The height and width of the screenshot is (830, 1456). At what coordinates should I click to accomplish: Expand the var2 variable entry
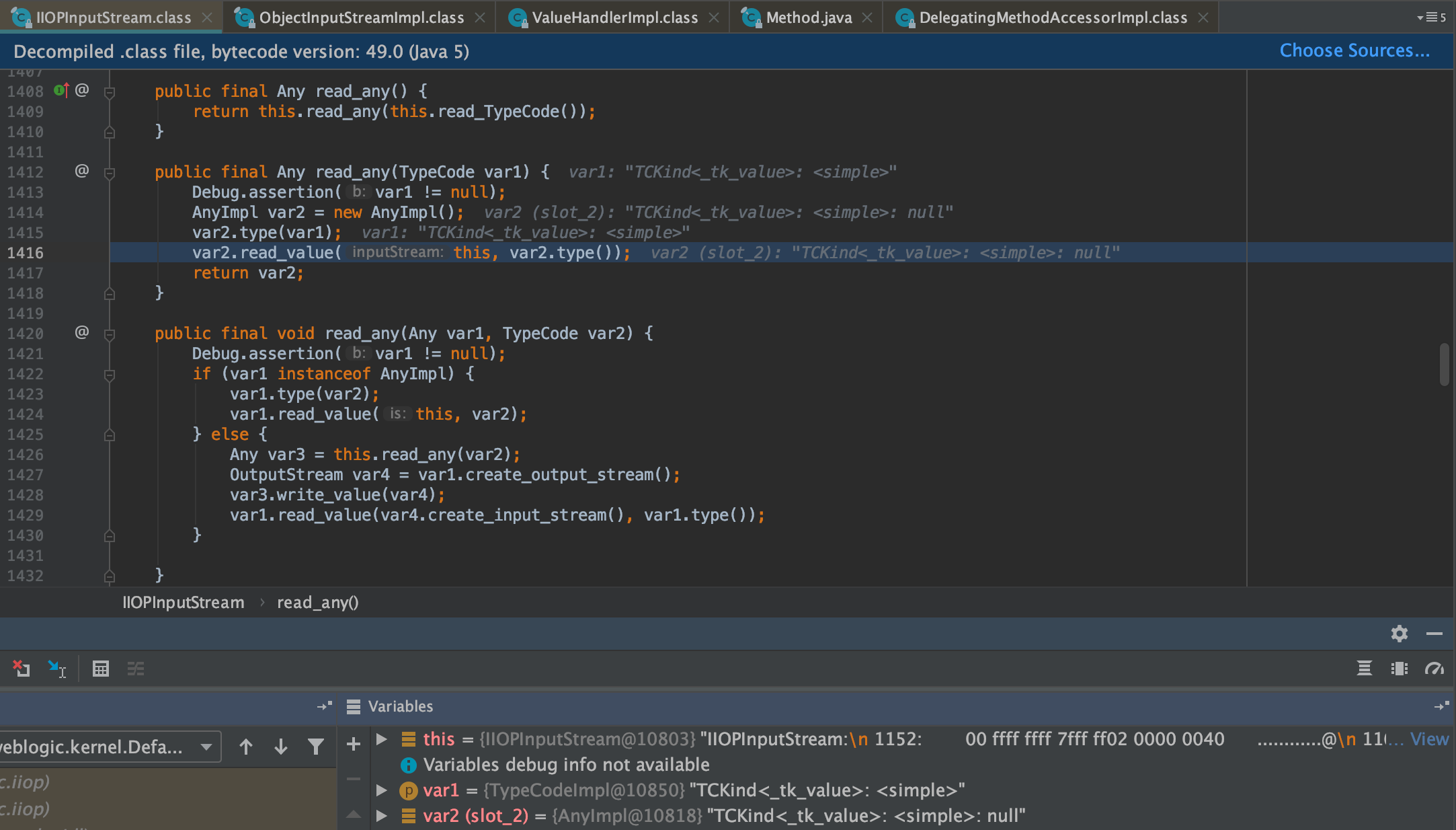click(x=381, y=815)
